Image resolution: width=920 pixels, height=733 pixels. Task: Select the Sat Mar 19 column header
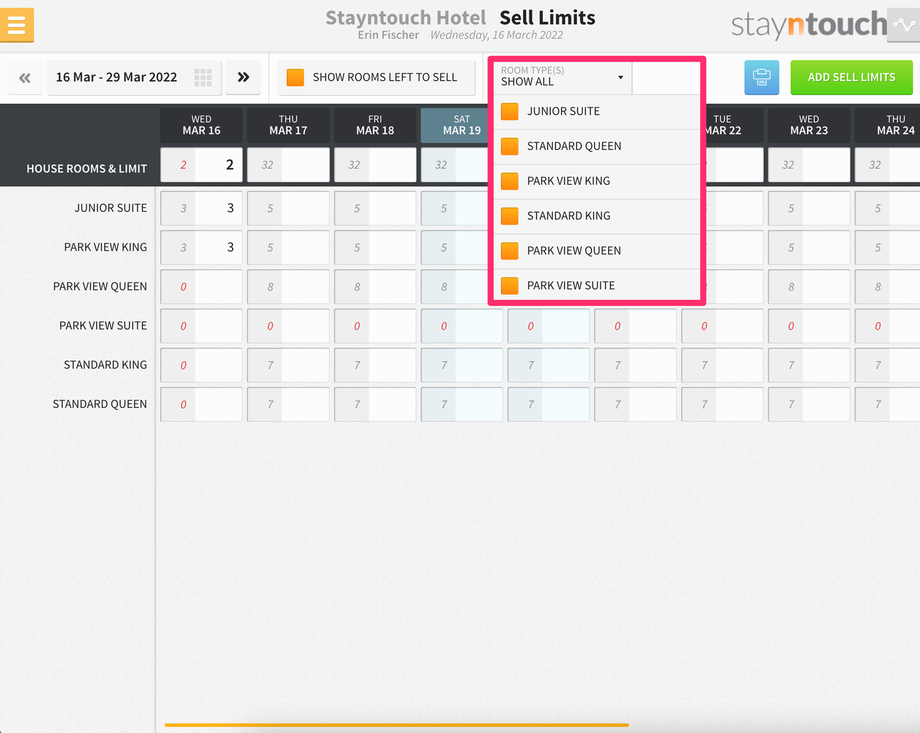pyautogui.click(x=455, y=125)
